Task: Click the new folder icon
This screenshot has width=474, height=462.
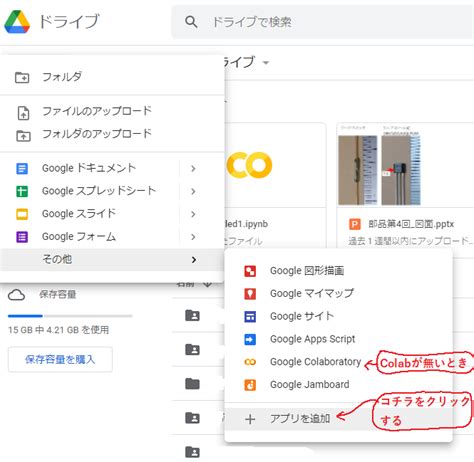Action: pos(22,77)
